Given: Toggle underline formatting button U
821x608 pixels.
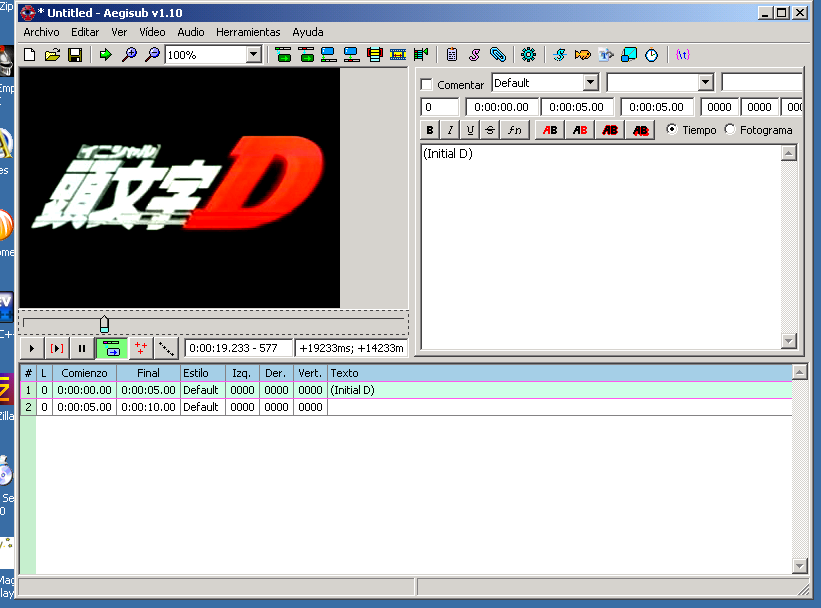Looking at the screenshot, I should coord(470,130).
